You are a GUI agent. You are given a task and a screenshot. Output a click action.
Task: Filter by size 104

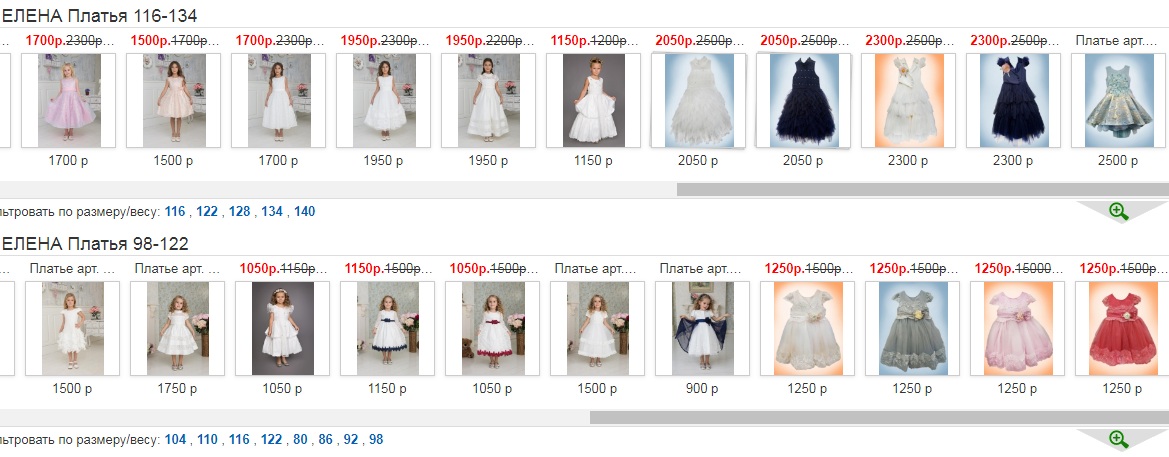175,440
